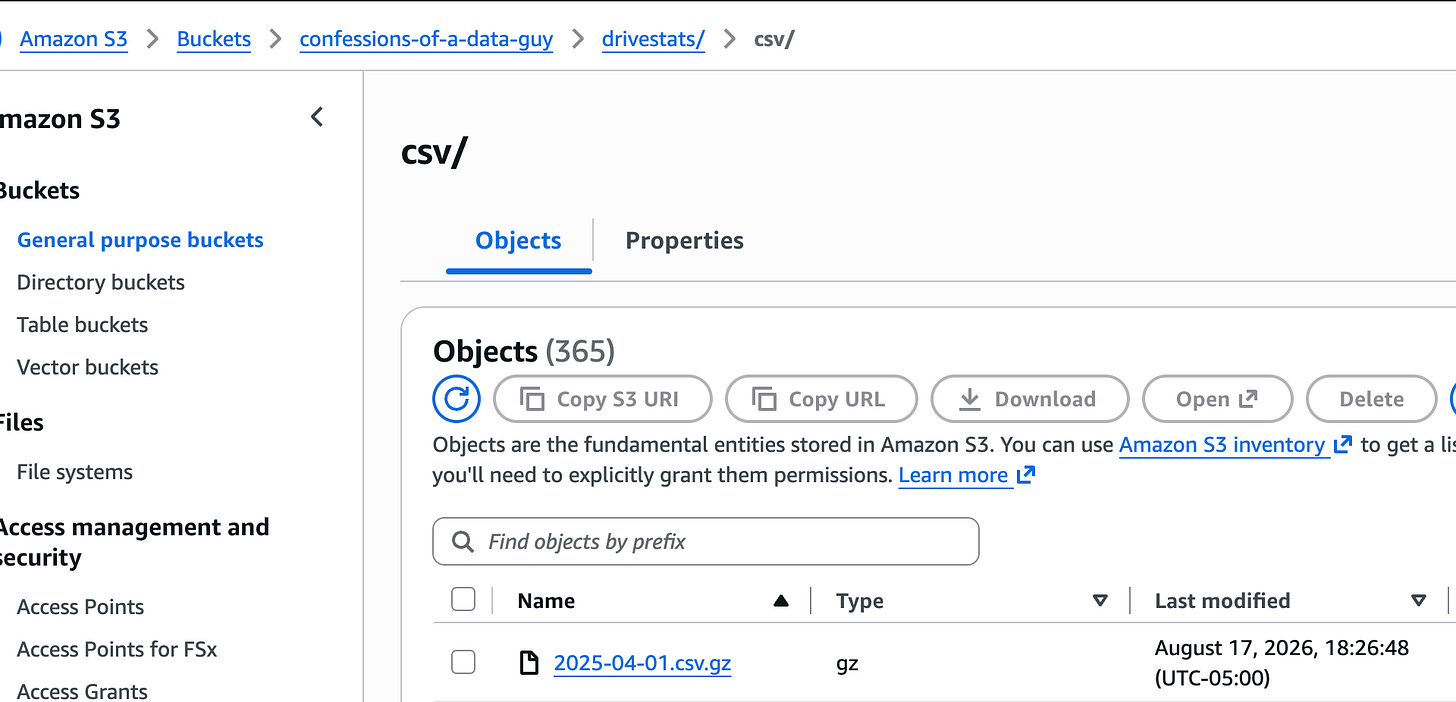Sort by Name using the ascending arrow

(781, 601)
